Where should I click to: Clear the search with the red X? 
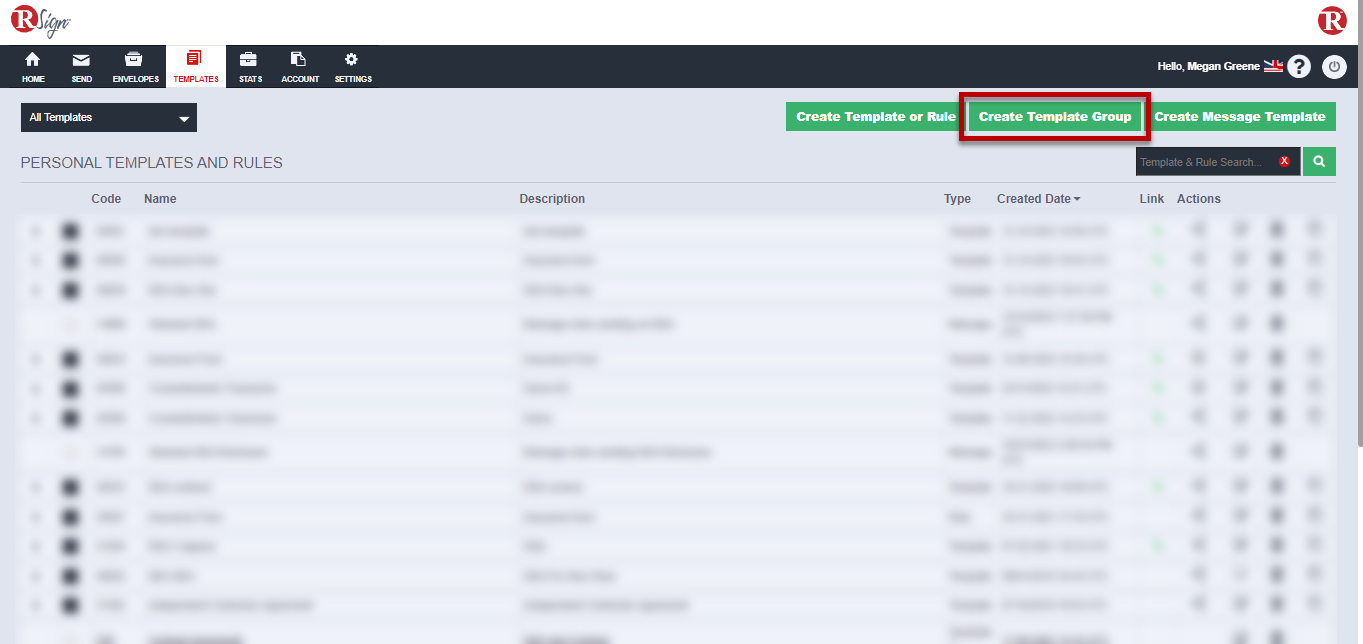click(1285, 161)
